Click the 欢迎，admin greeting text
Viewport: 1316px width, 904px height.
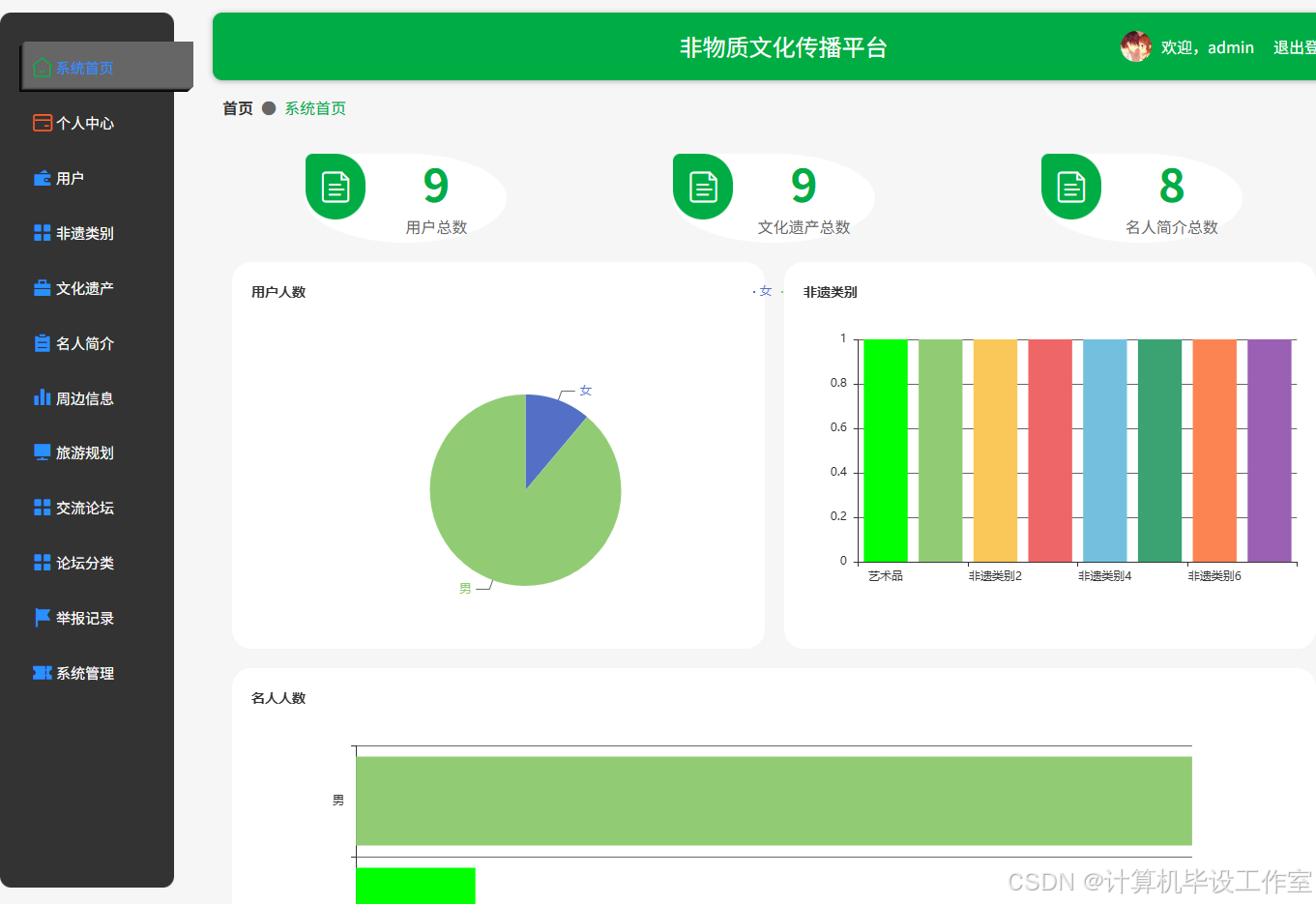coord(1208,47)
